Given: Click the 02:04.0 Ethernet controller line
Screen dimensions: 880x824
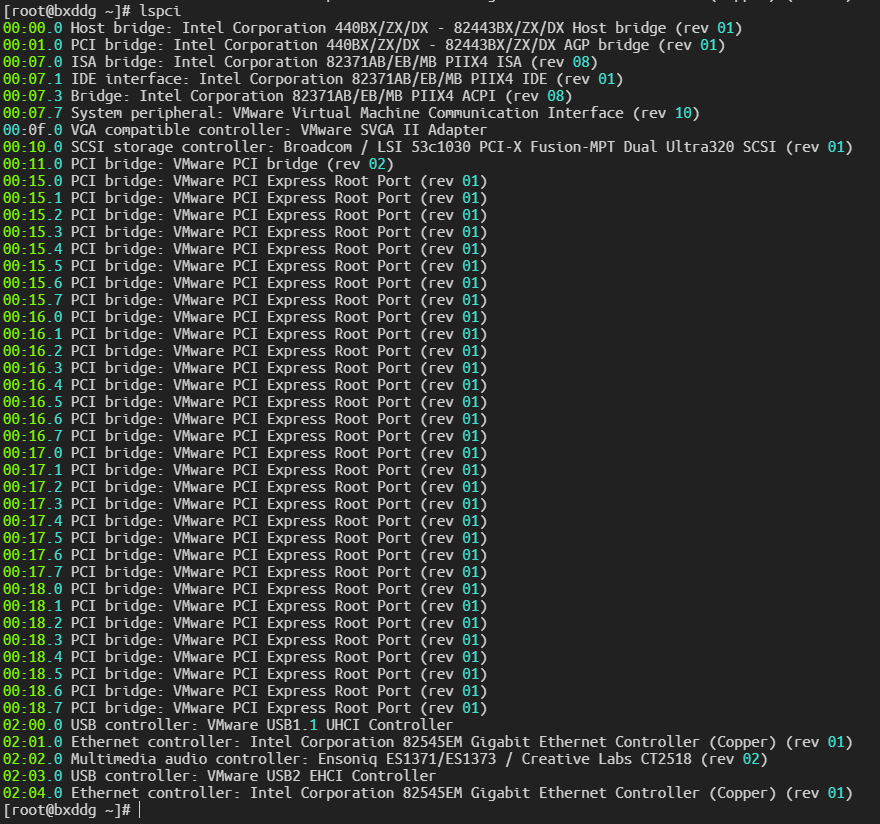Looking at the screenshot, I should (428, 793).
